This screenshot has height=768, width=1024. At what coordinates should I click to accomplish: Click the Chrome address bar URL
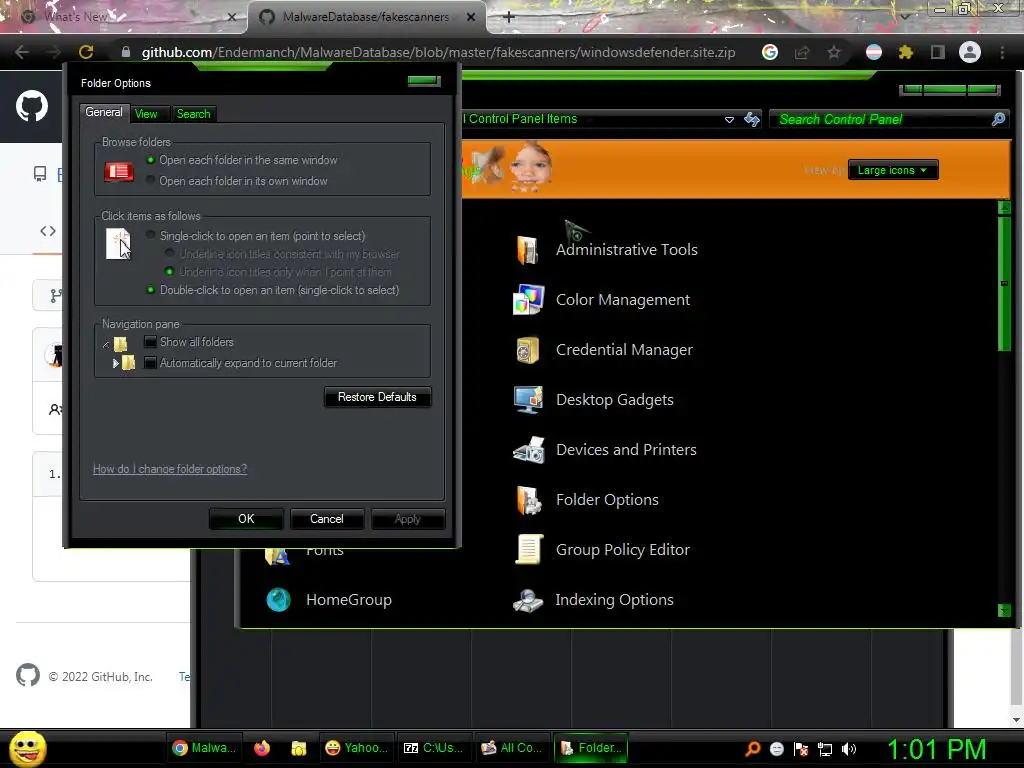coord(438,52)
